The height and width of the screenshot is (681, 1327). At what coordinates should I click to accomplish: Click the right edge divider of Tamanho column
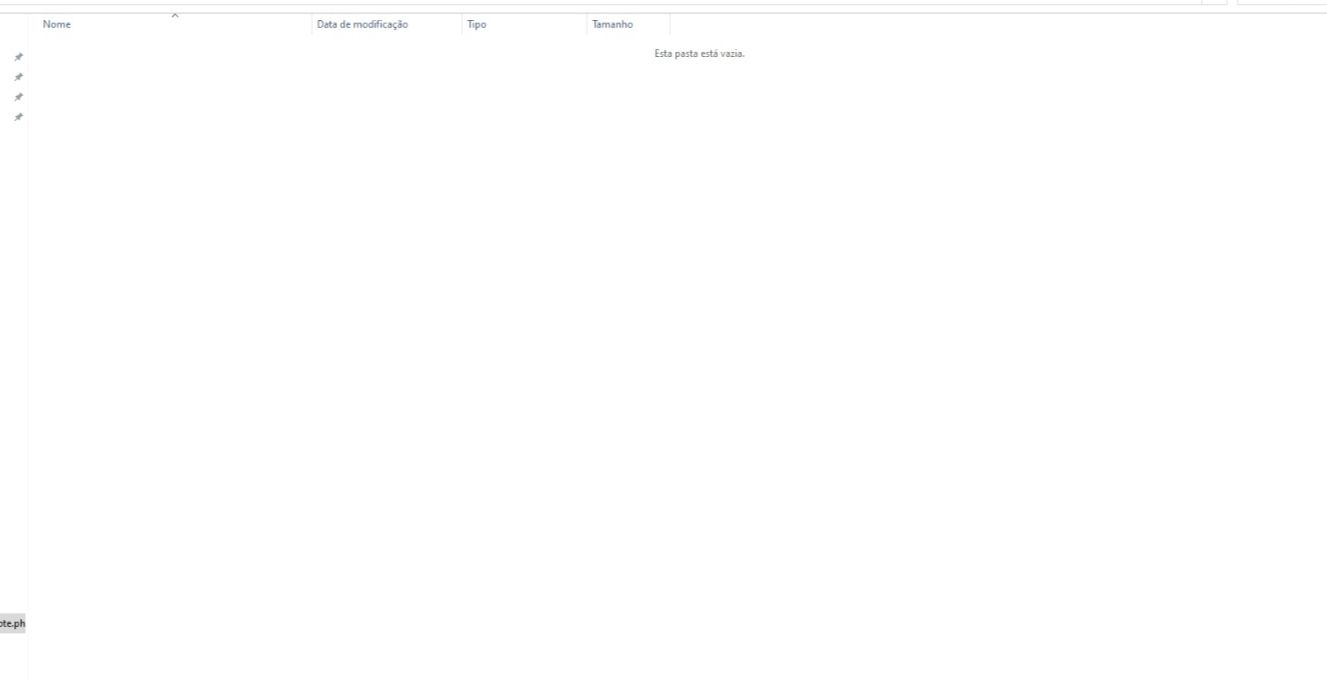click(670, 24)
